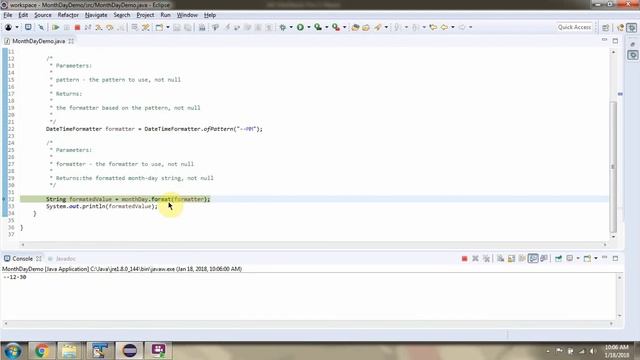Toggle Scroll Lock in Console toolbar
Viewport: 640px width, 360px height.
tap(511, 258)
